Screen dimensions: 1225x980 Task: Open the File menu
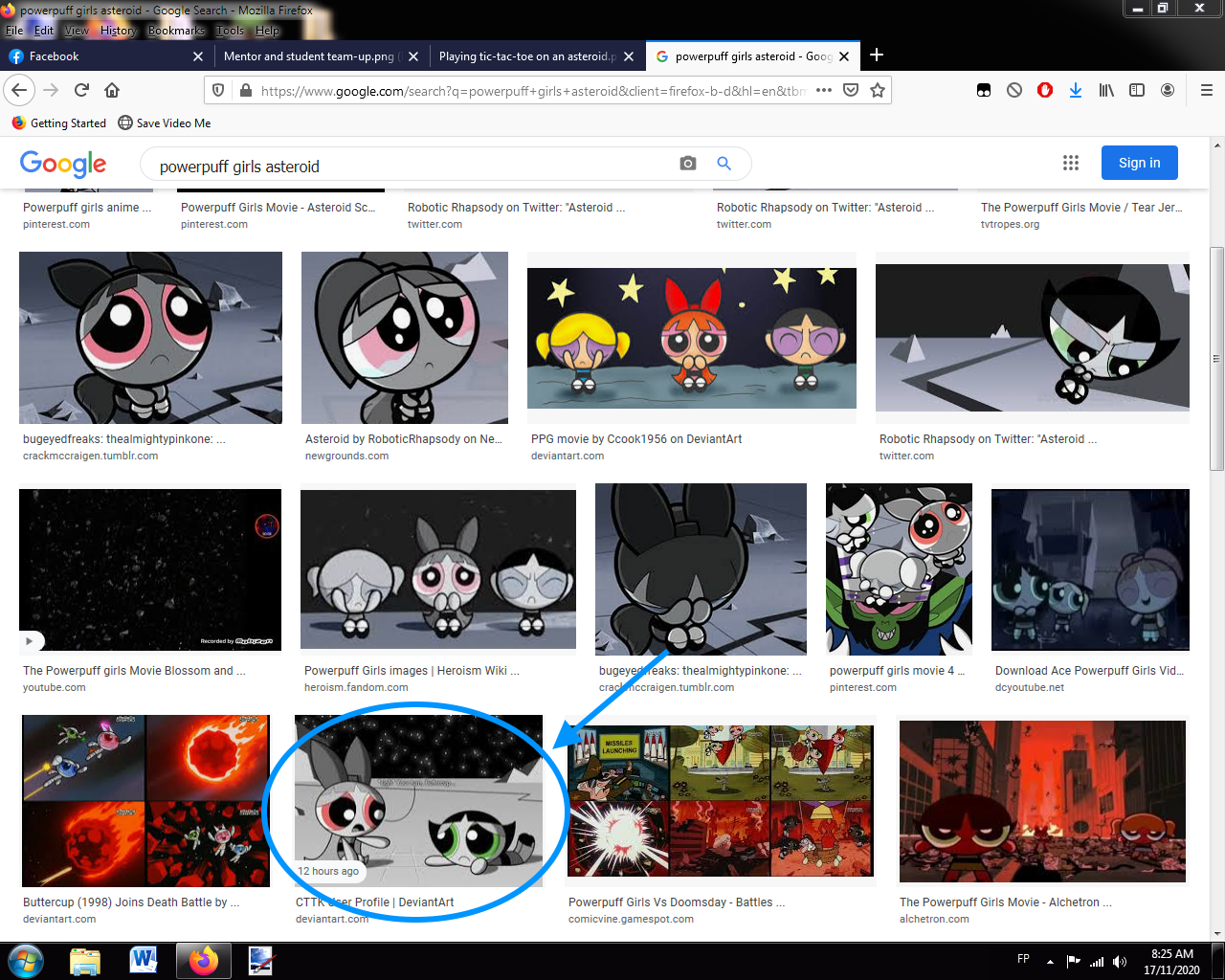(x=14, y=31)
